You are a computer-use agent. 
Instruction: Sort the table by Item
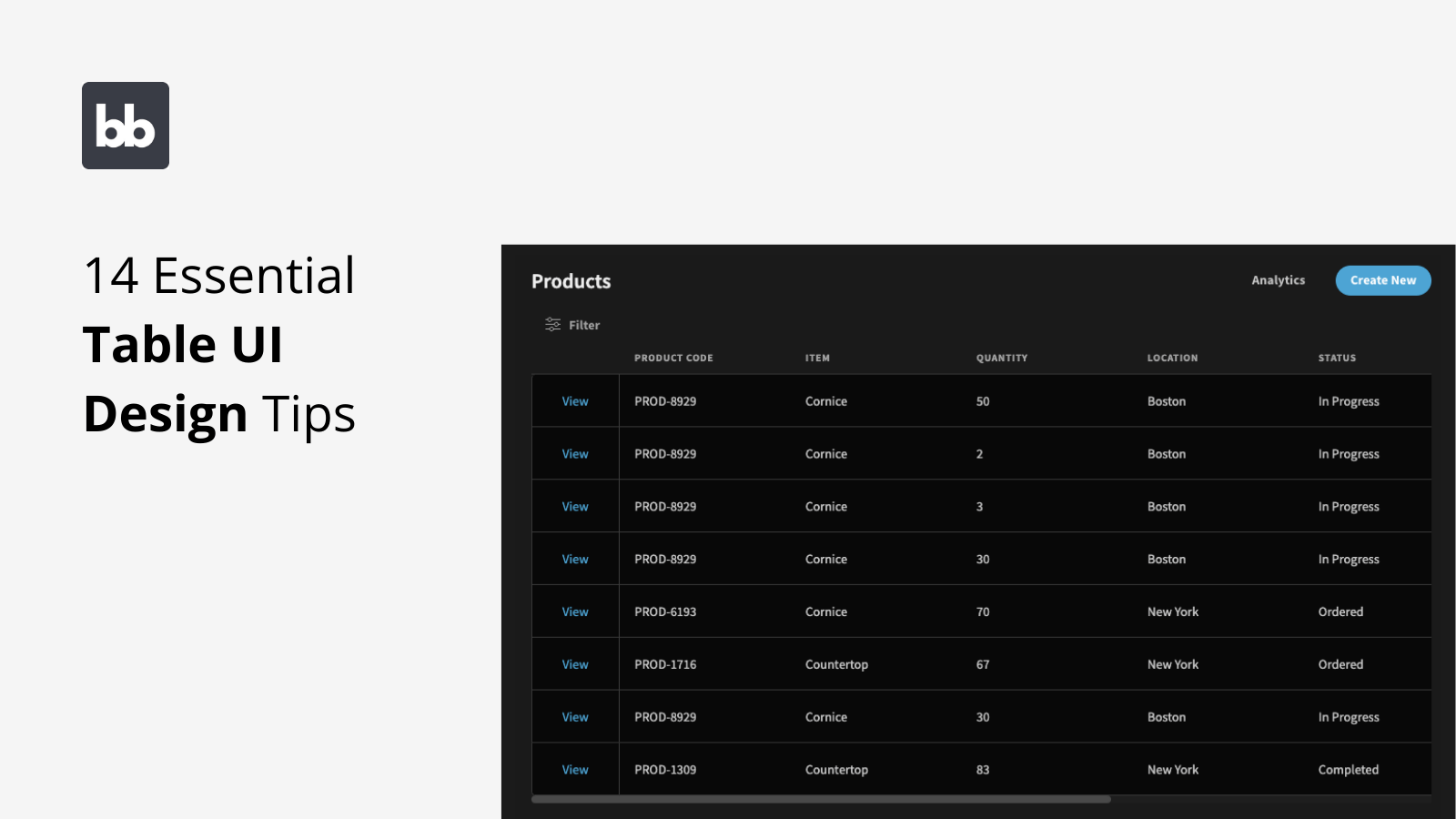(x=816, y=358)
